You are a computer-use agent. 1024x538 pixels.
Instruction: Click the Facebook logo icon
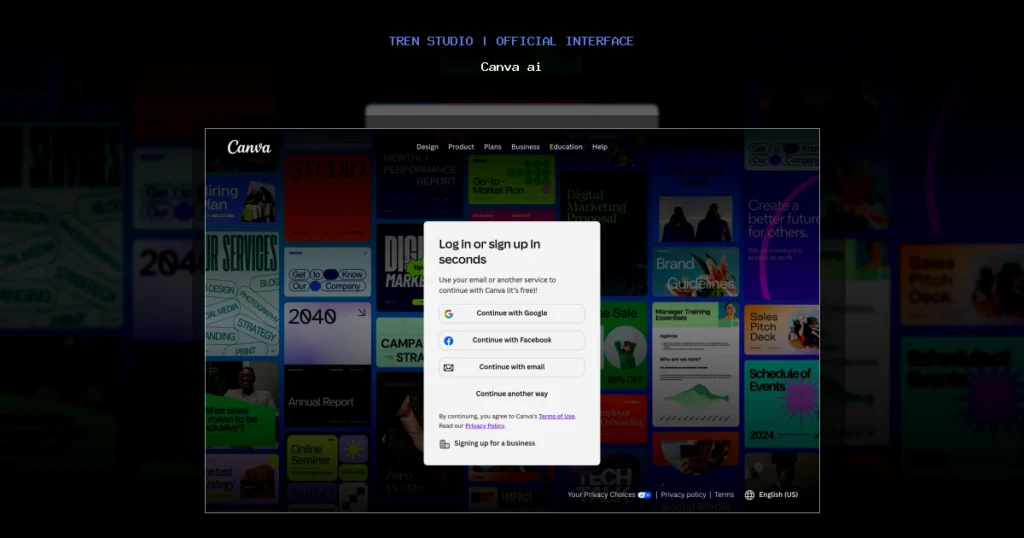point(449,341)
